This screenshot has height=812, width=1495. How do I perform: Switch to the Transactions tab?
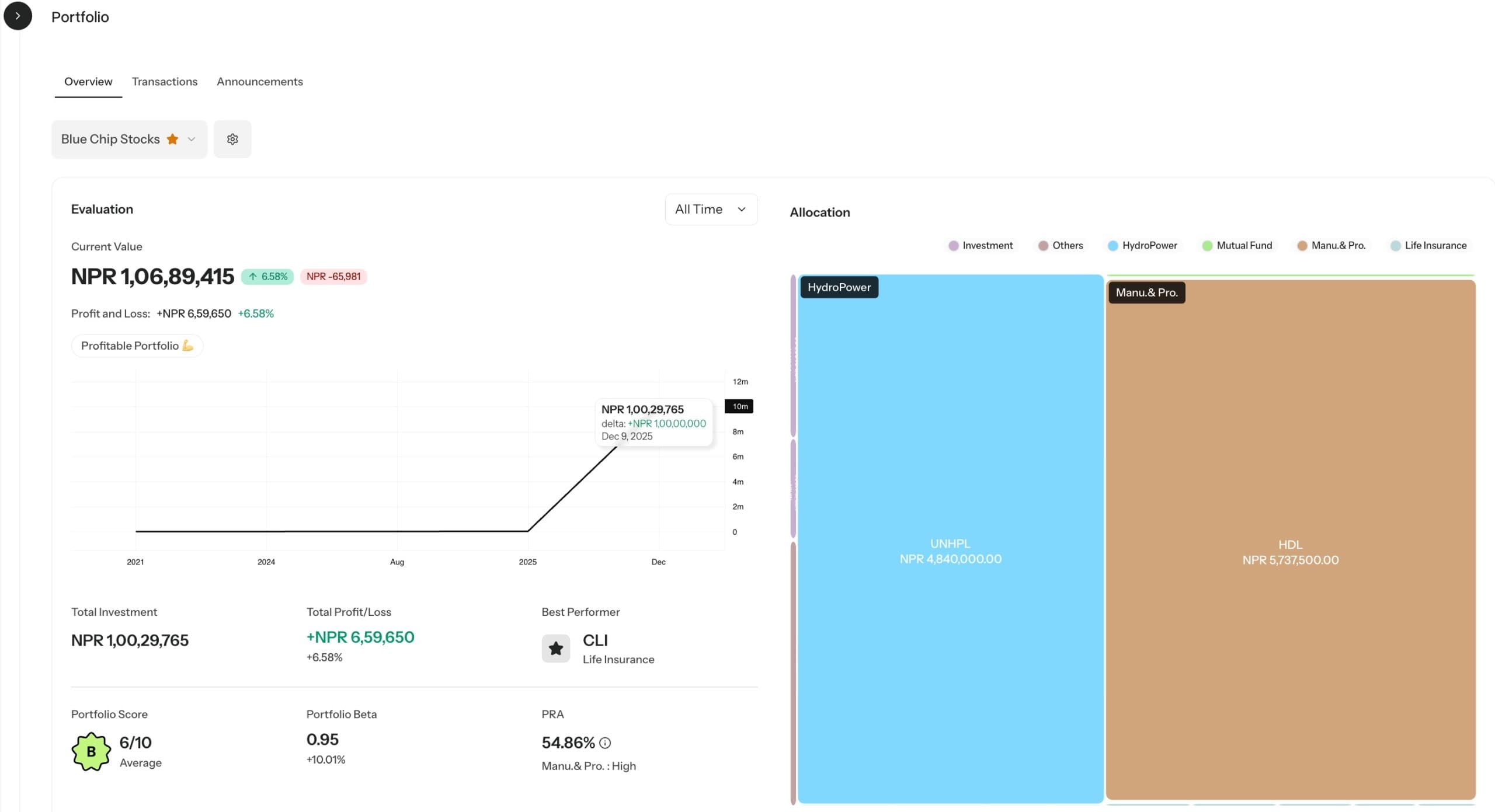tap(165, 82)
